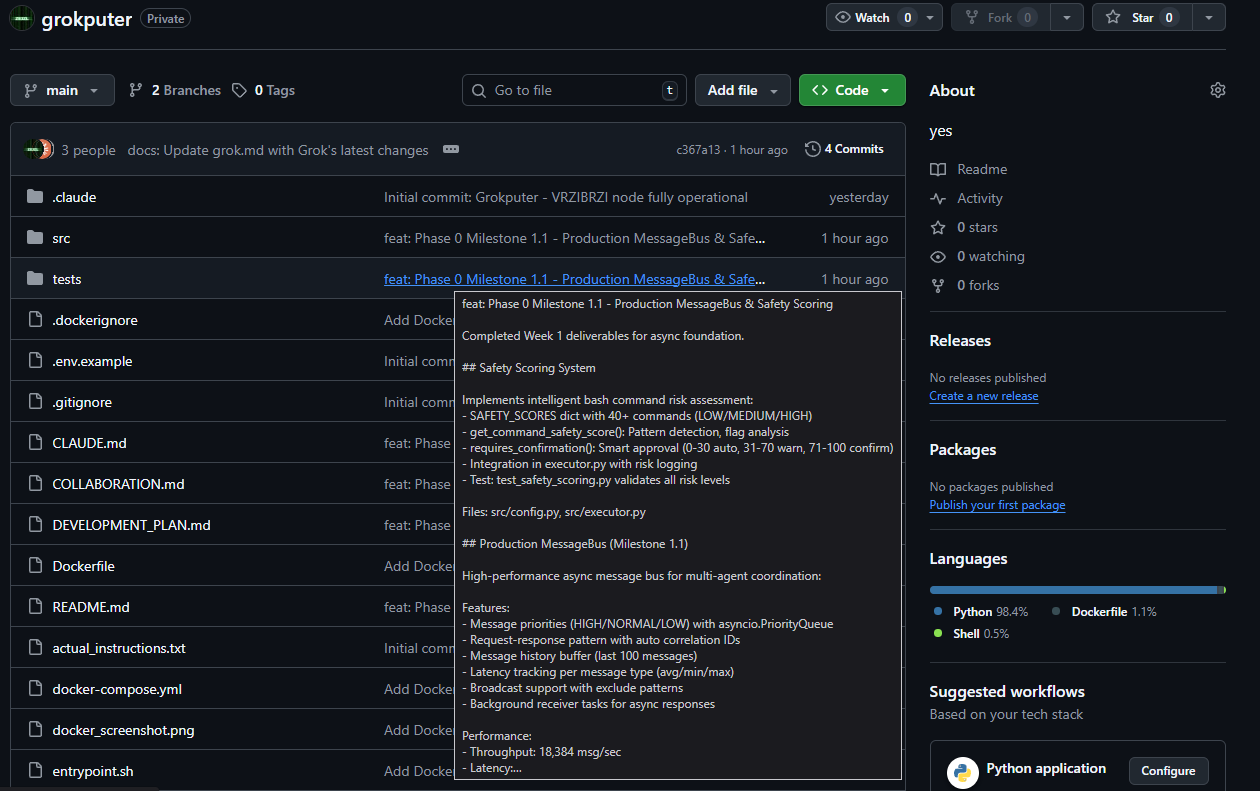Image resolution: width=1260 pixels, height=791 pixels.
Task: Open commit hash c367a13
Action: 698,150
